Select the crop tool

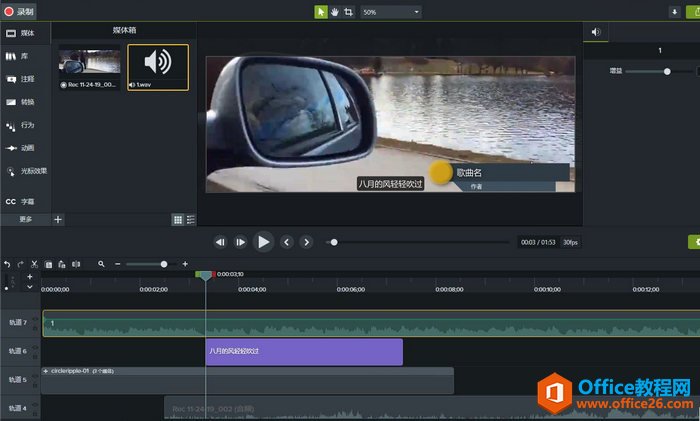[349, 12]
